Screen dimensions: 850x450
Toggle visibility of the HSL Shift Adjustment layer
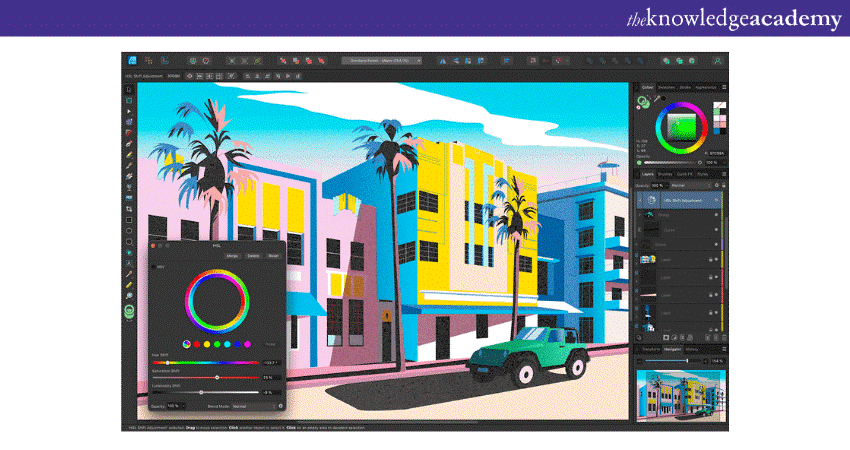(x=715, y=200)
